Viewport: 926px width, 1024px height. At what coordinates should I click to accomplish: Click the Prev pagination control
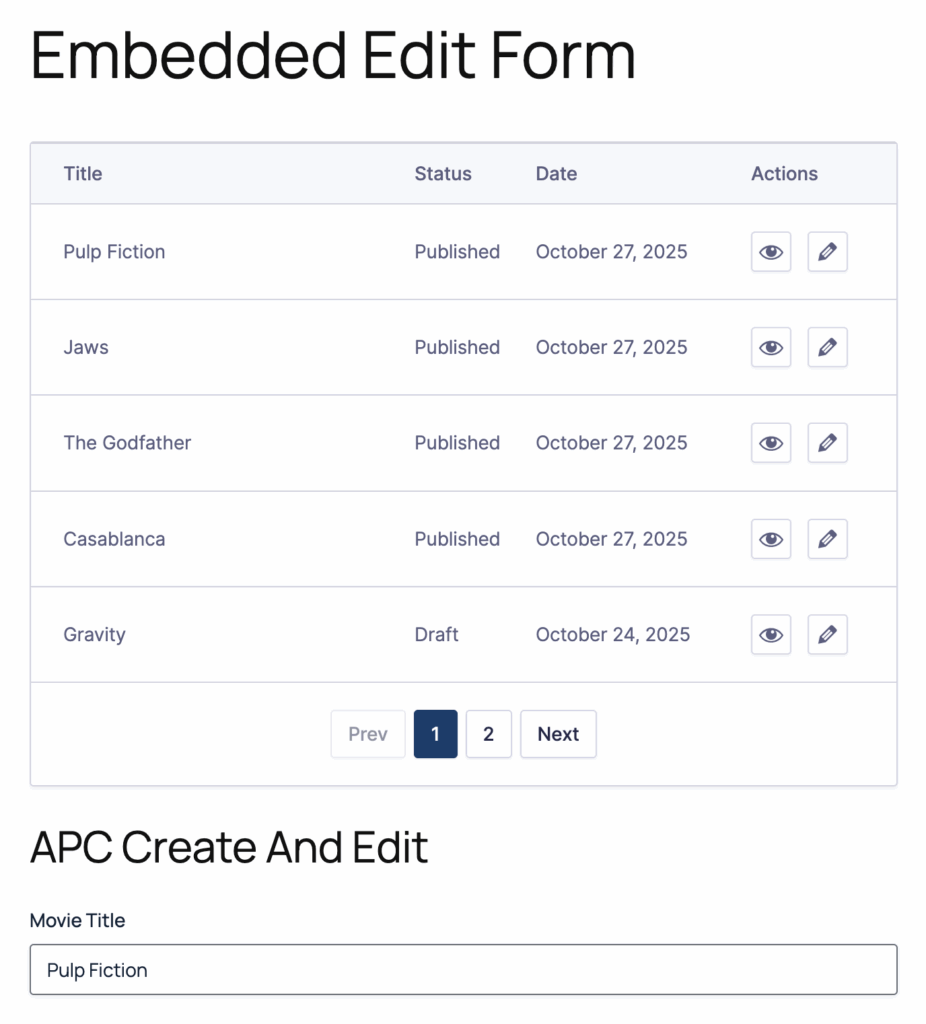(368, 734)
